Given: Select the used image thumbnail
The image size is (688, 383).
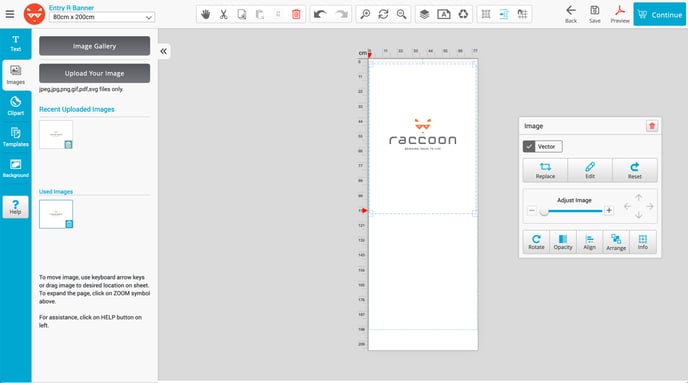Looking at the screenshot, I should tap(56, 214).
